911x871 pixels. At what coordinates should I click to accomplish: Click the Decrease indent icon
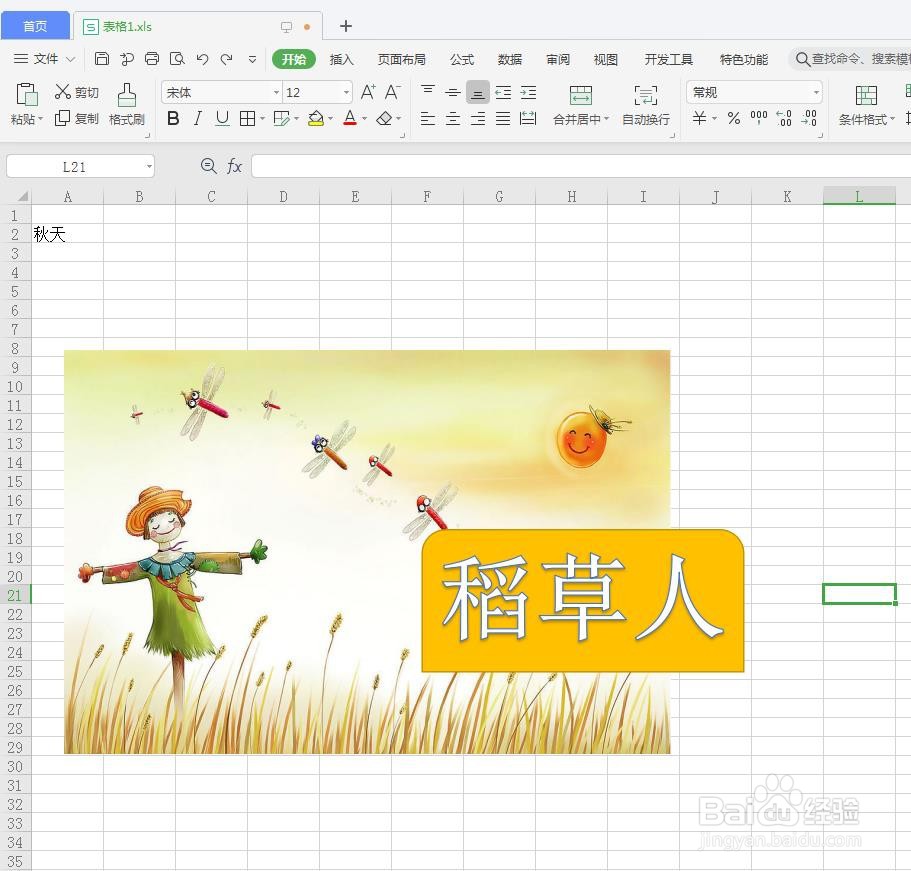point(503,92)
